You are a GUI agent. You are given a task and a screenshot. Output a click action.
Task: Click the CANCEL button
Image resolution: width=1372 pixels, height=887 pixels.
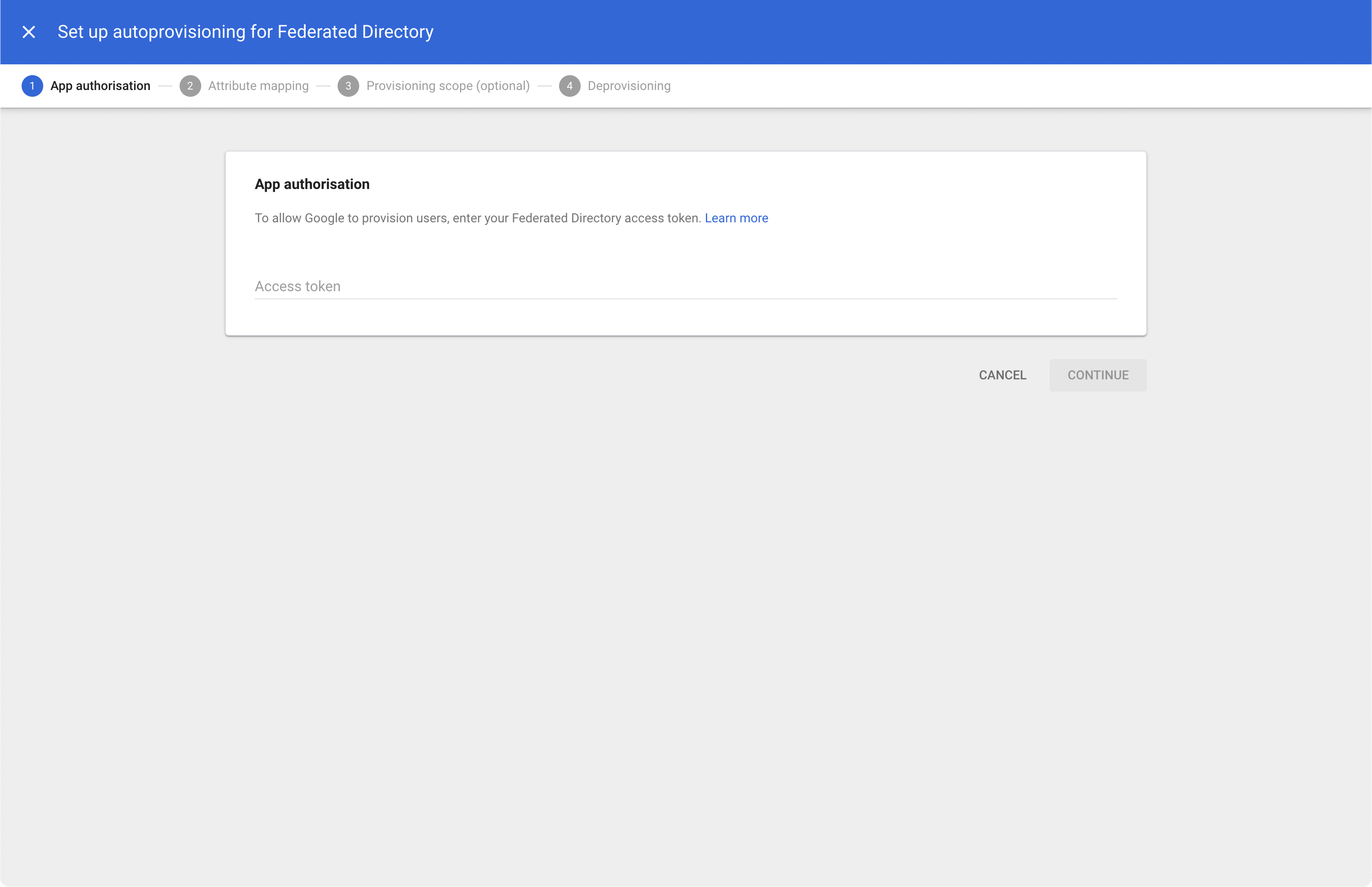click(x=1002, y=374)
